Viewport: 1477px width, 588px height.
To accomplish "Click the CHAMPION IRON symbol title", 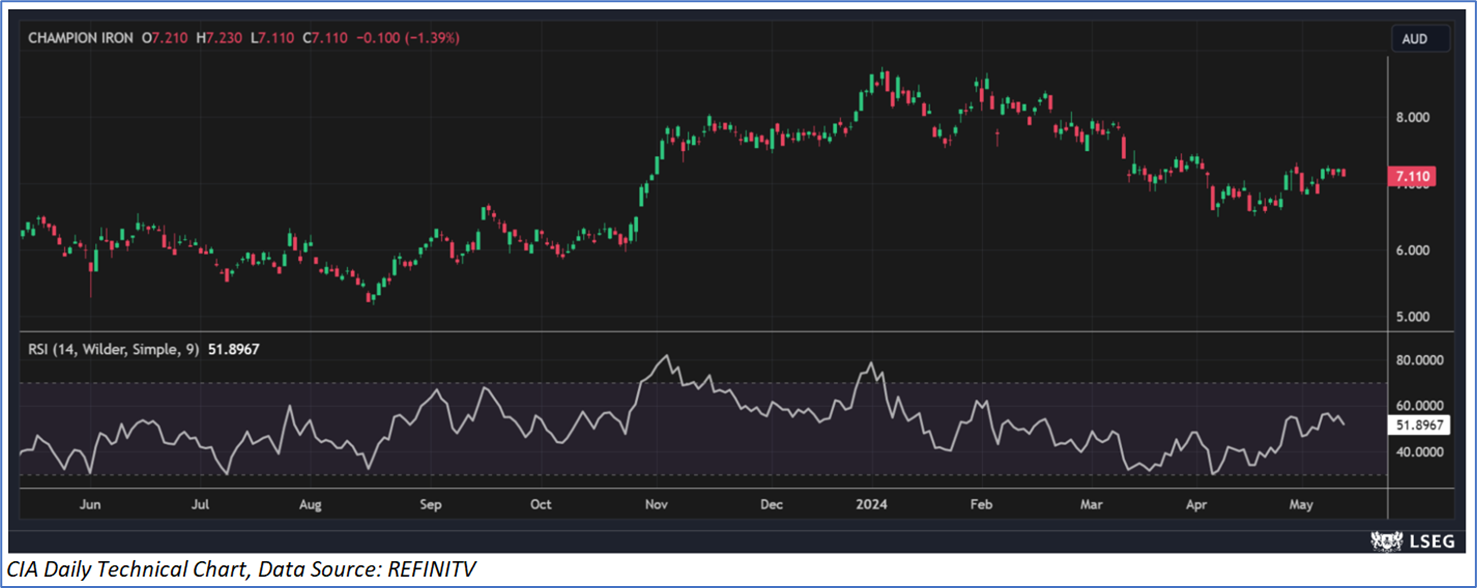I will tap(81, 38).
